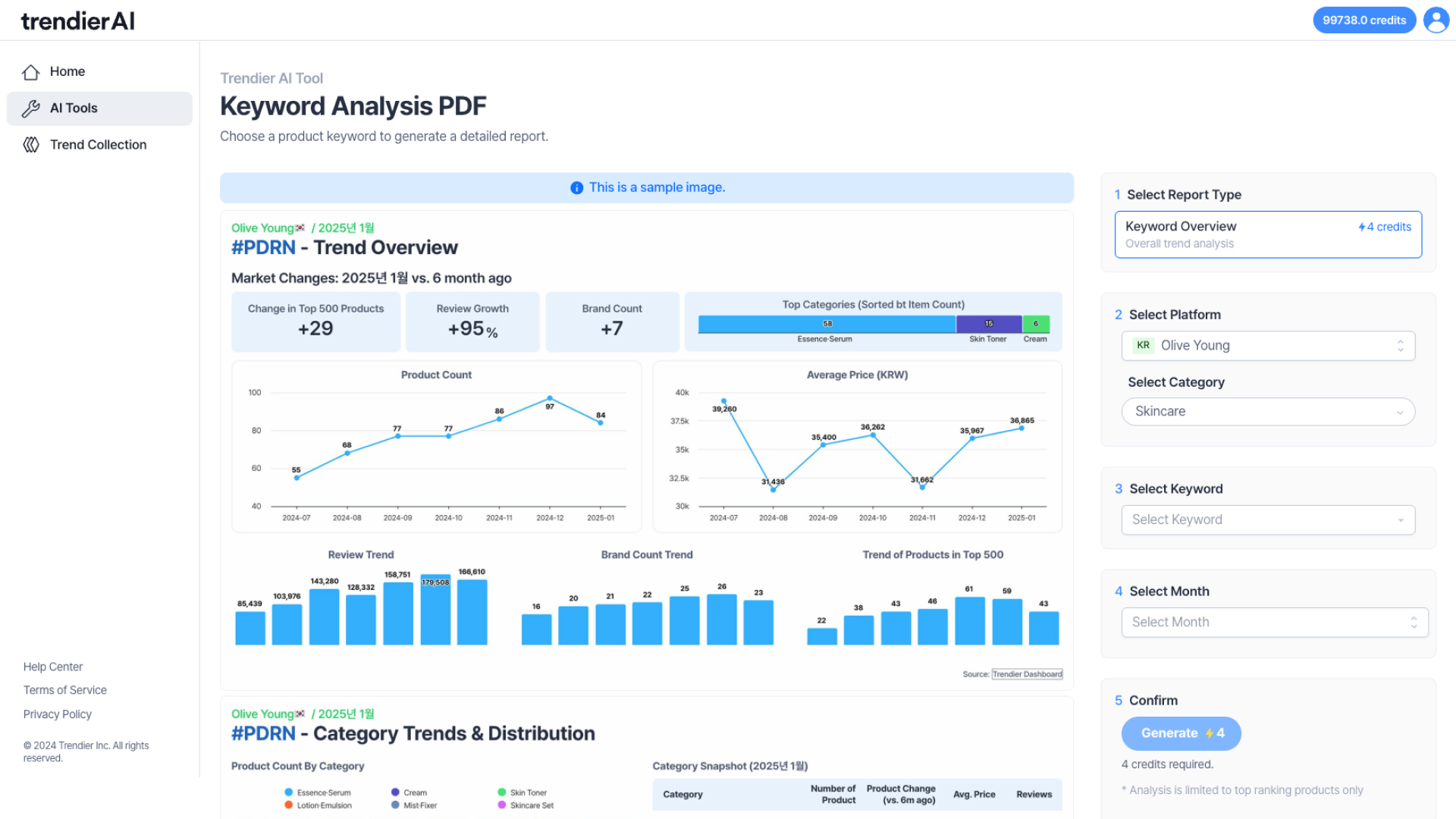Click Lotion-Emulsion legend dot
Screen dimensions: 1456x819
pyautogui.click(x=289, y=805)
